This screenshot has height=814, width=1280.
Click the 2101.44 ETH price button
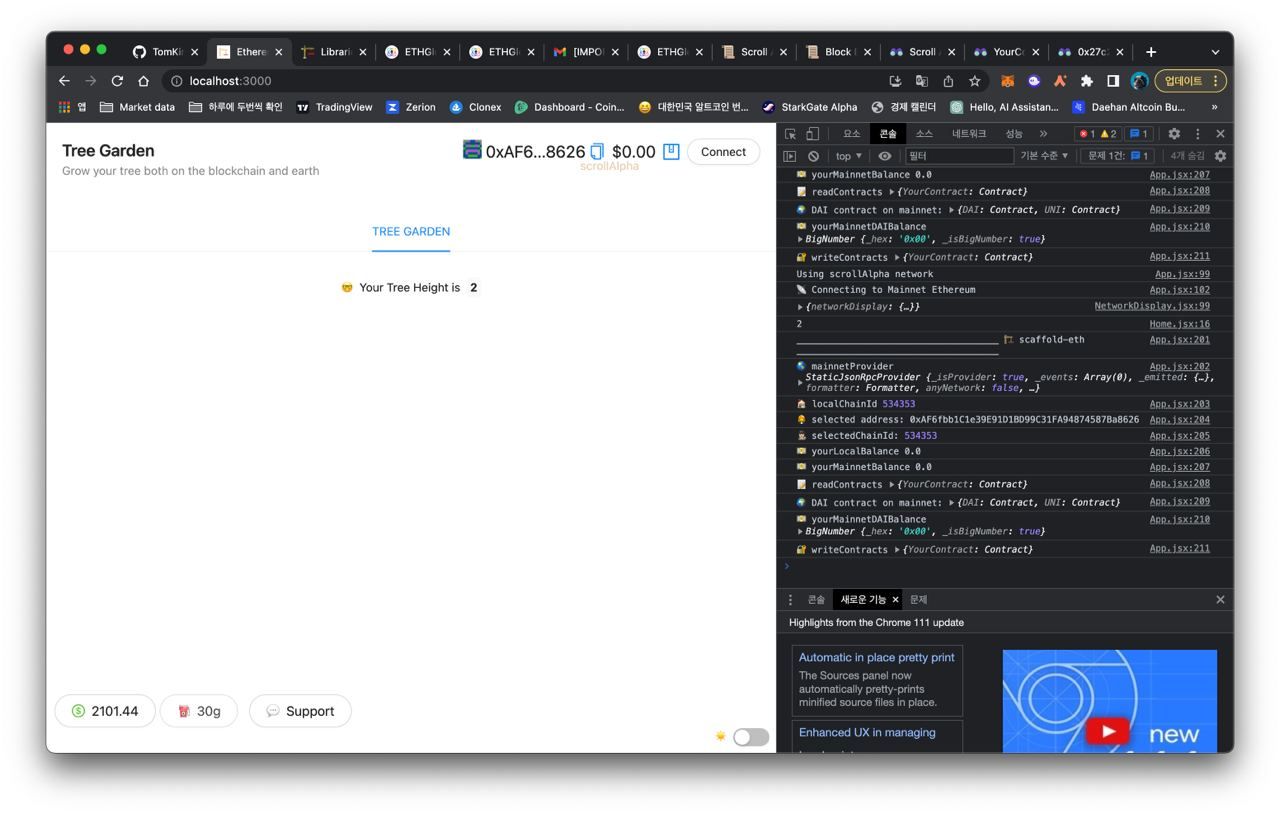coord(104,711)
